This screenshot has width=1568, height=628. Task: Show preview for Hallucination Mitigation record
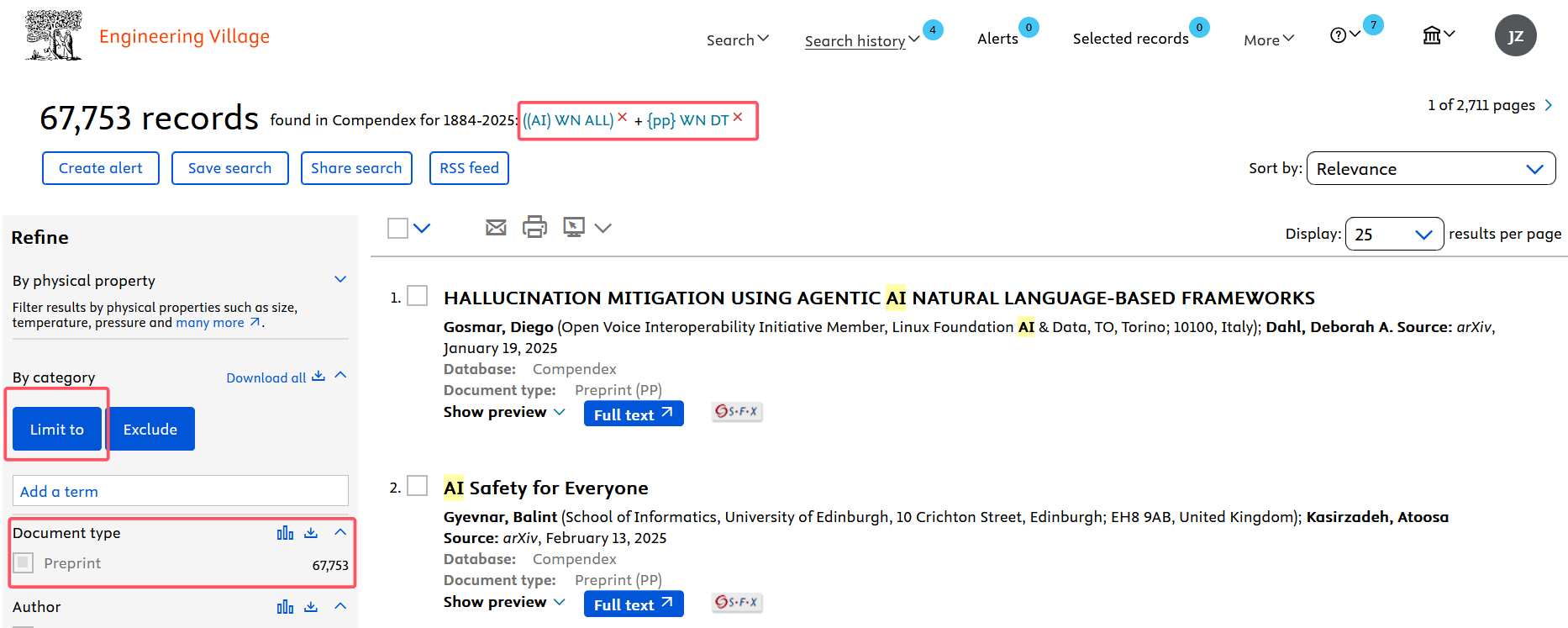tap(504, 412)
